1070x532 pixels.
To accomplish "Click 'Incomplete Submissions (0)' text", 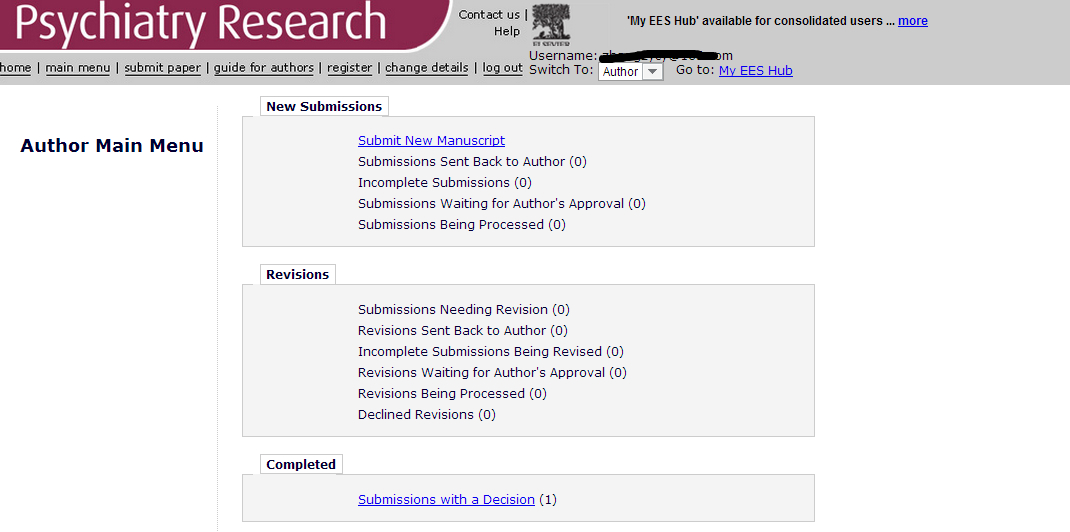I will [x=445, y=183].
